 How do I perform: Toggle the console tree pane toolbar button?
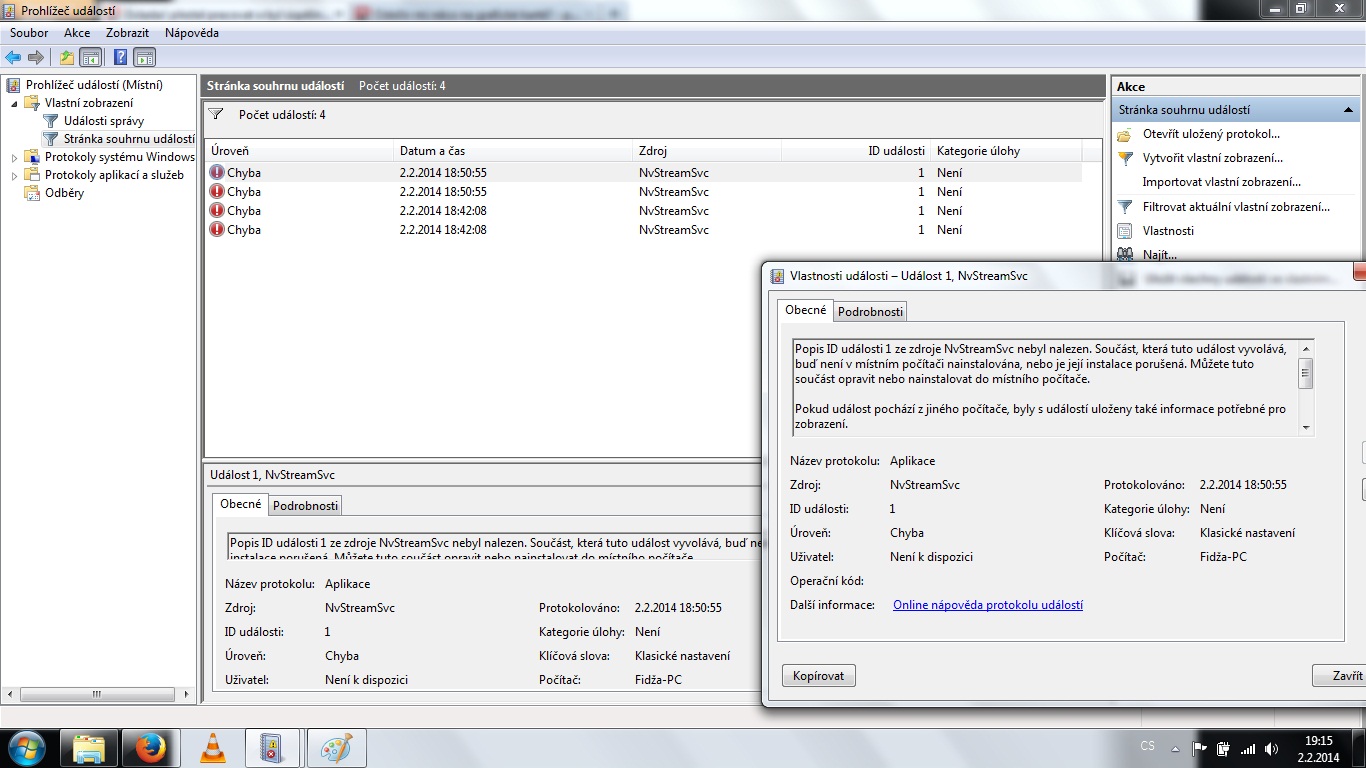(90, 57)
